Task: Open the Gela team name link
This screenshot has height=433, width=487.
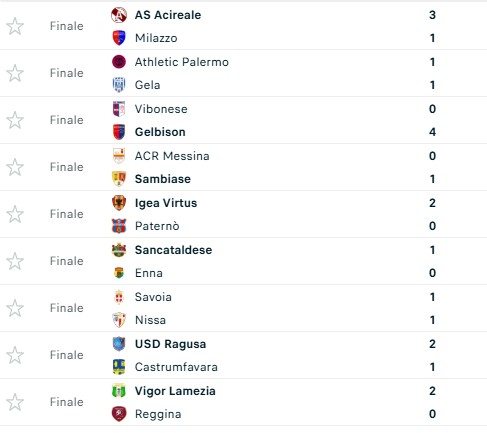Action: point(147,85)
